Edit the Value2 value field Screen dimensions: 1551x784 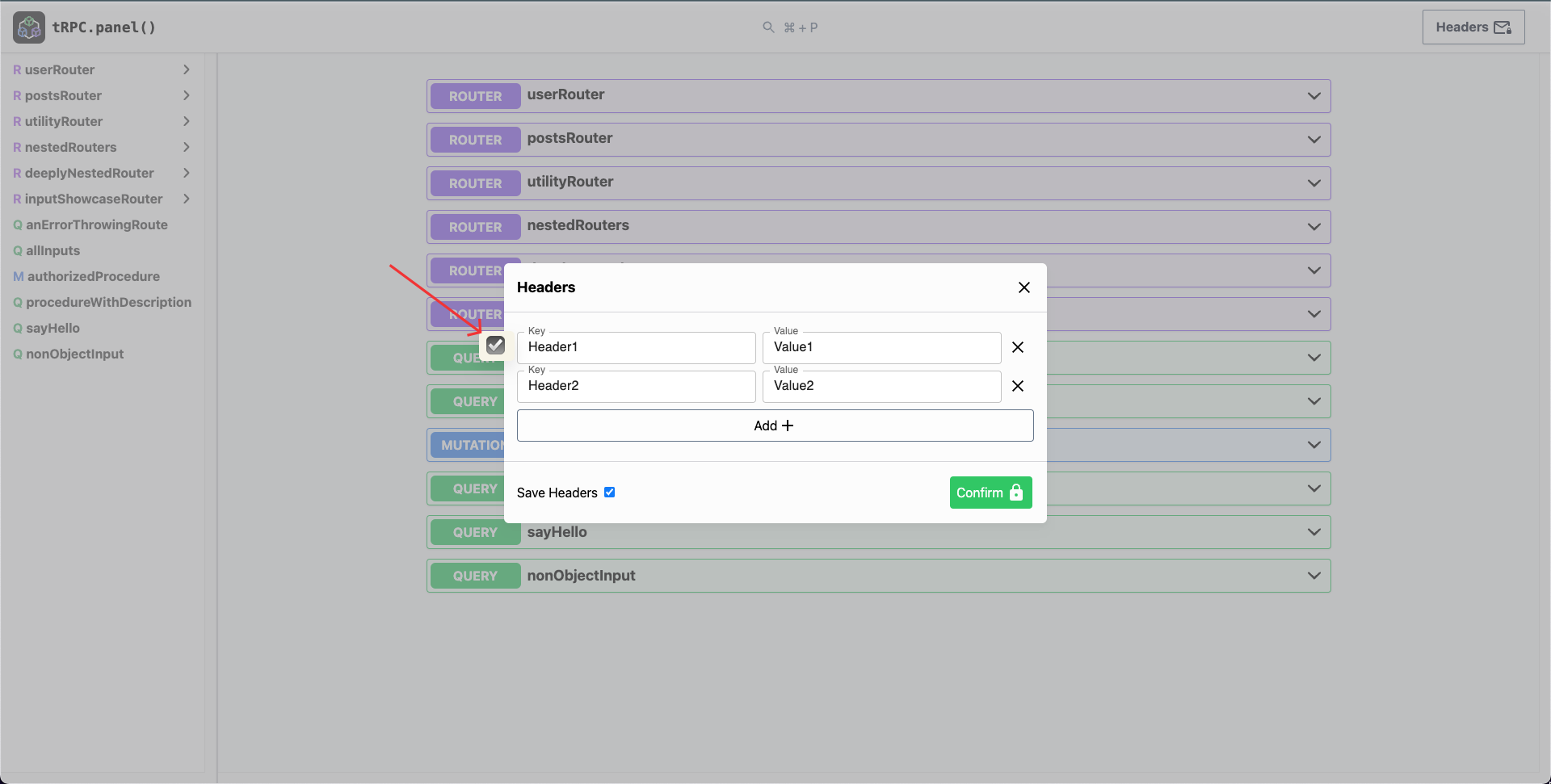(882, 386)
